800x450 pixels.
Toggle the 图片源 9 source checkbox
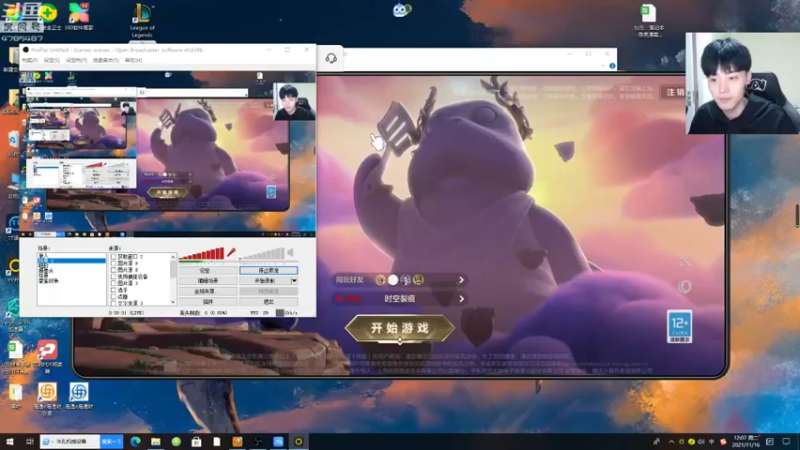pyautogui.click(x=113, y=263)
